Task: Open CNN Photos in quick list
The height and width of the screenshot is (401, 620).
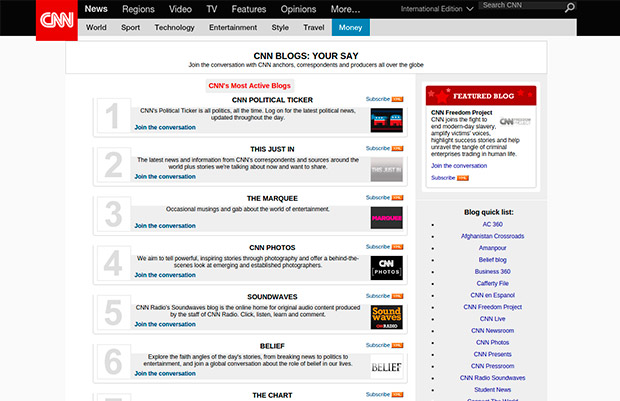Action: click(492, 342)
